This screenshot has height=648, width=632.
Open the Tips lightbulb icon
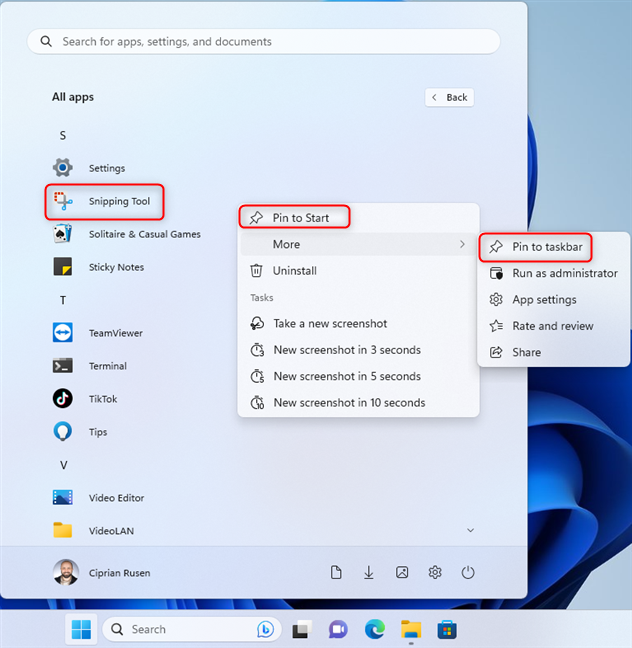tap(63, 432)
